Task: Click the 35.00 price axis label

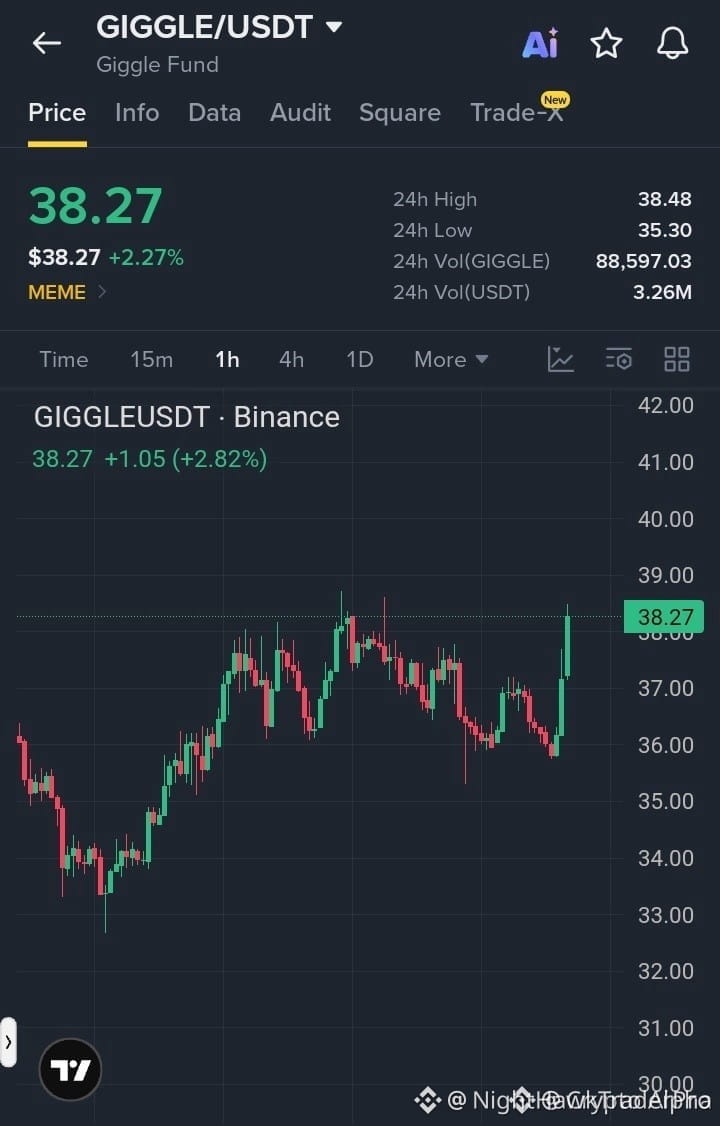Action: 665,801
